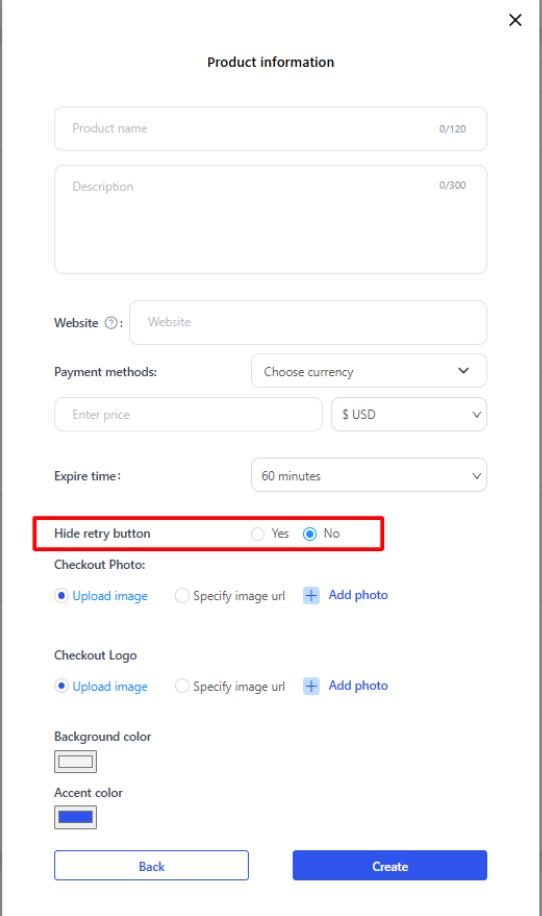
Task: Click the Website help question-mark icon
Action: 111,322
